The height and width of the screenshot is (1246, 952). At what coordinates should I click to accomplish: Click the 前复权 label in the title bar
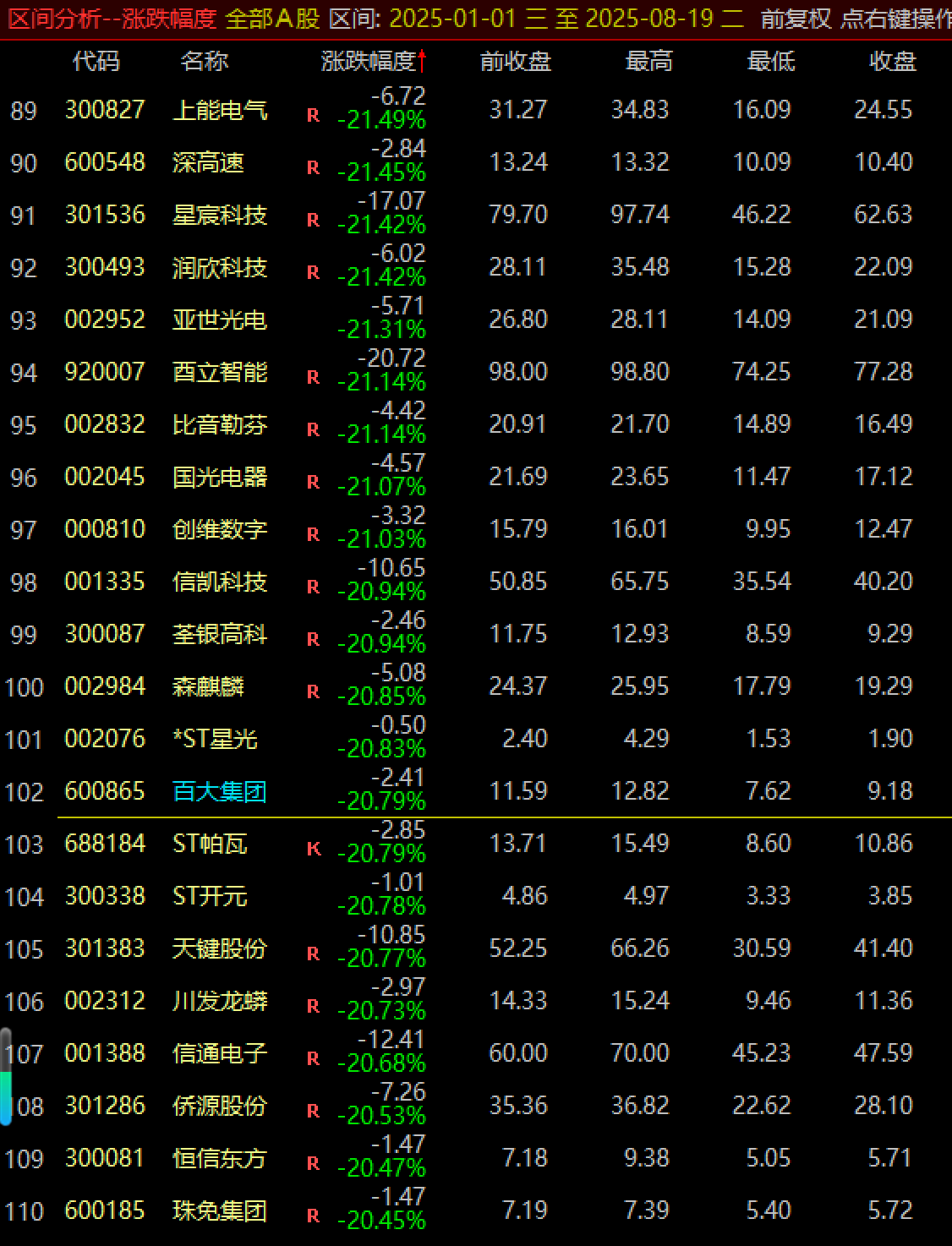(x=796, y=19)
